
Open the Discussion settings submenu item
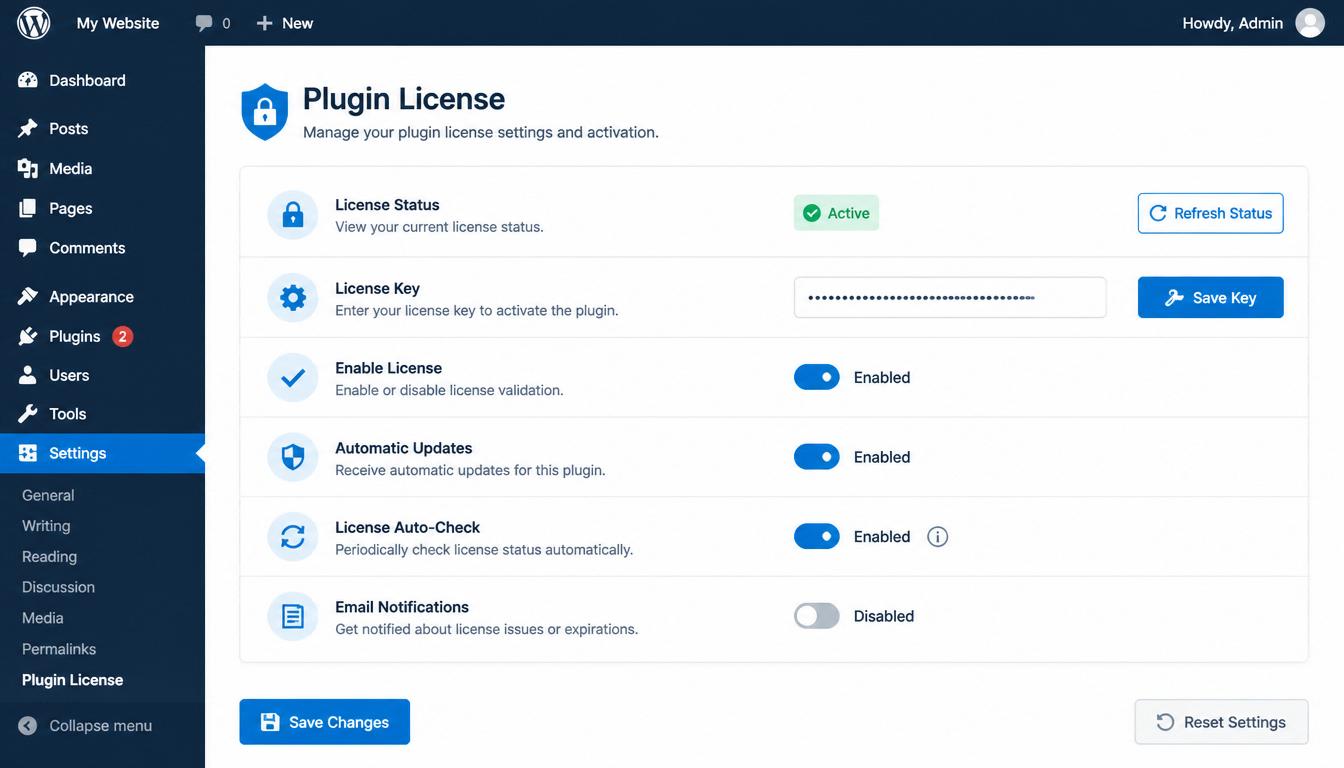(58, 587)
